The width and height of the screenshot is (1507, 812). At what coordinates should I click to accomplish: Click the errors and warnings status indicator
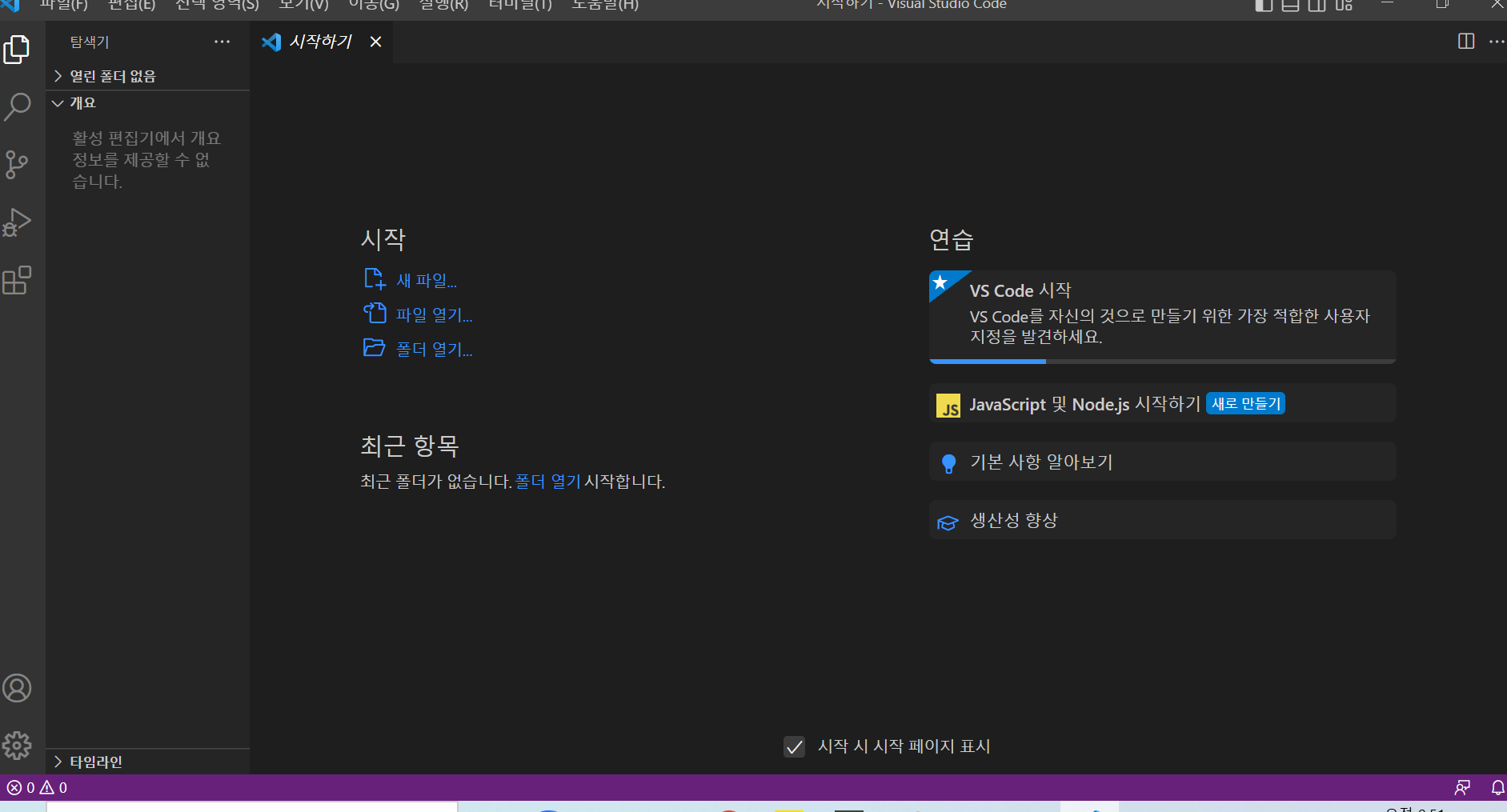pos(37,788)
